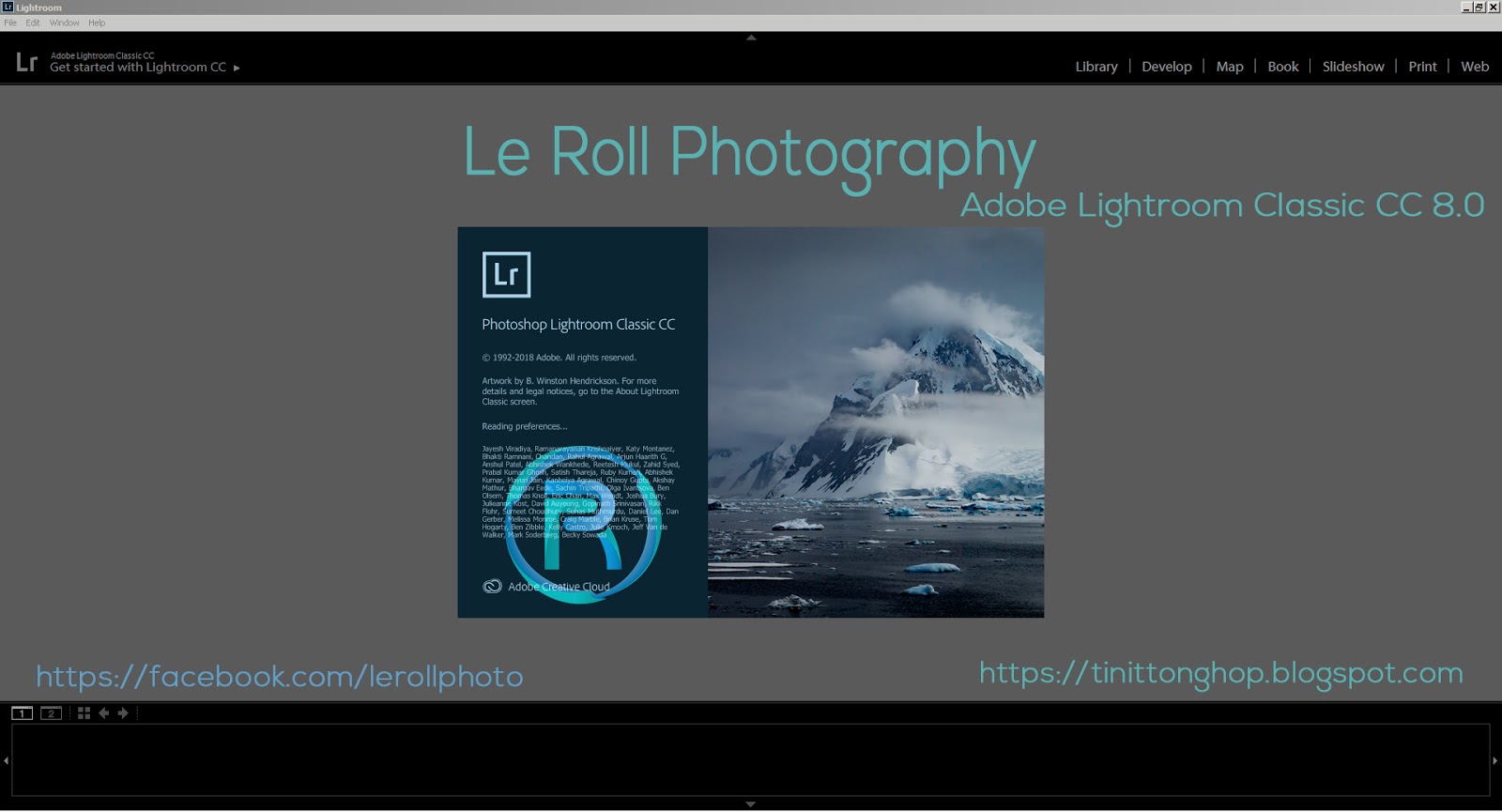Select main window display button 1
This screenshot has height=812, width=1502.
[x=22, y=713]
